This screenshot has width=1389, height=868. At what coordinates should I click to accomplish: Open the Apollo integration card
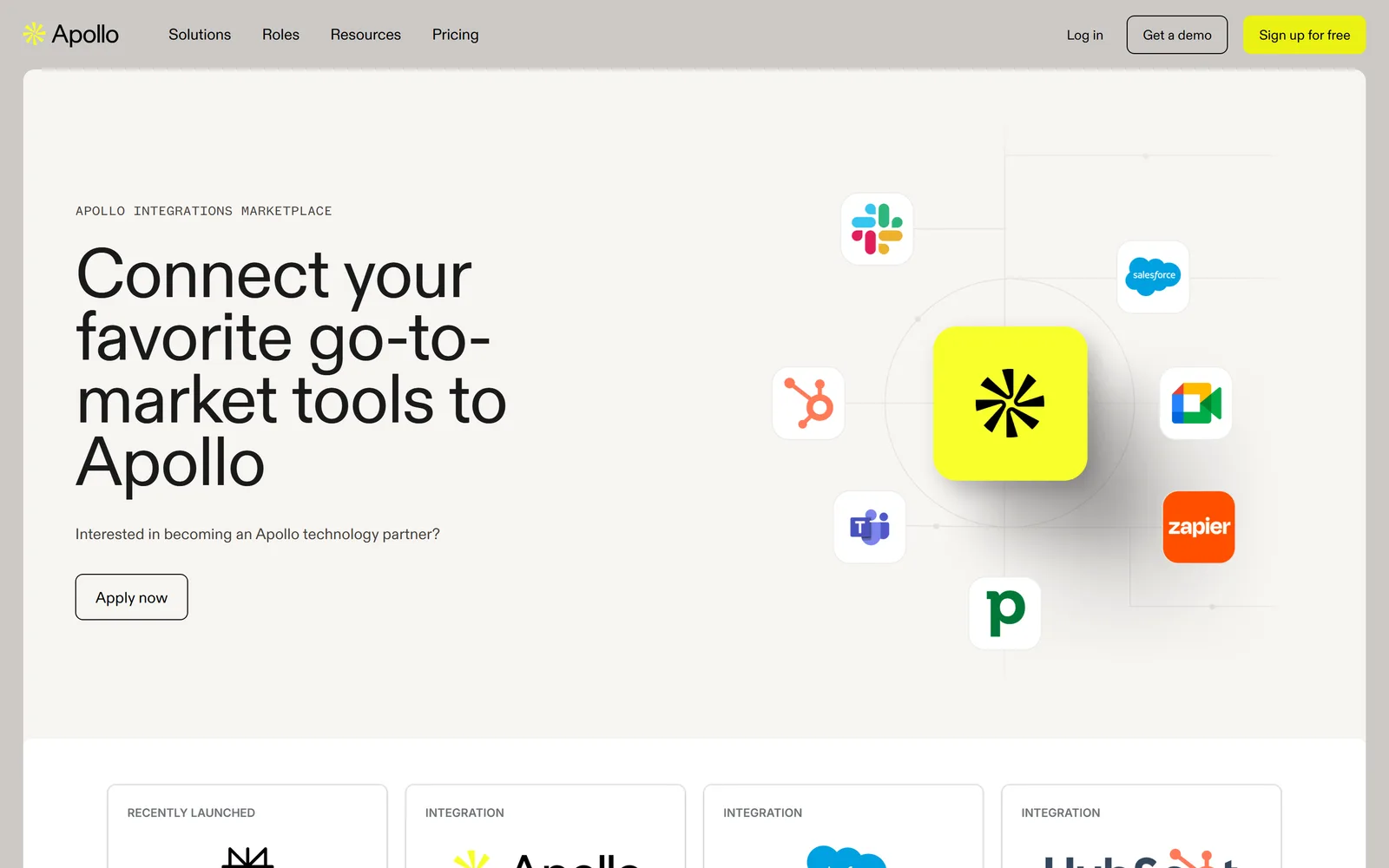click(x=545, y=826)
